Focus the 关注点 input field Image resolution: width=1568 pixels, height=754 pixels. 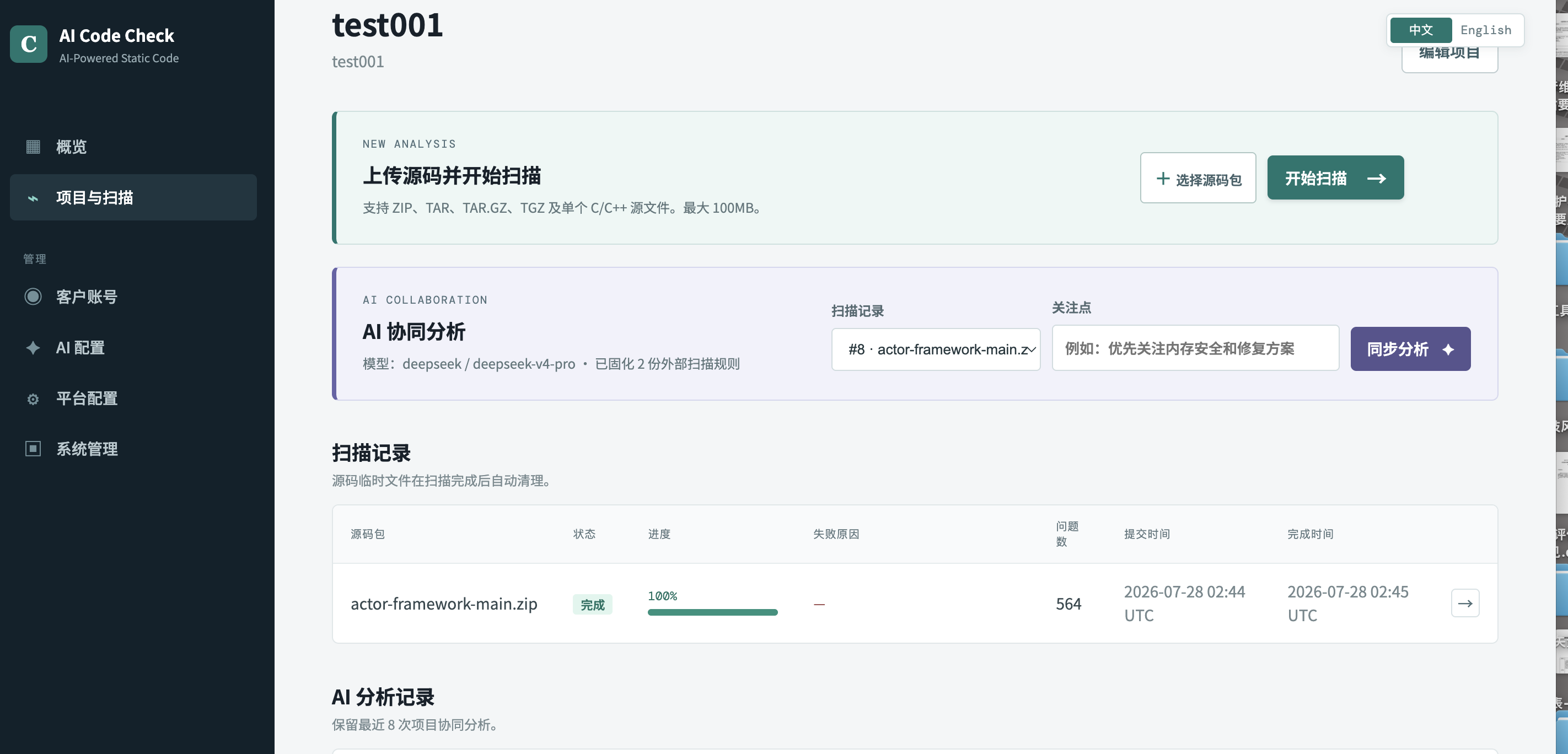coord(1195,348)
